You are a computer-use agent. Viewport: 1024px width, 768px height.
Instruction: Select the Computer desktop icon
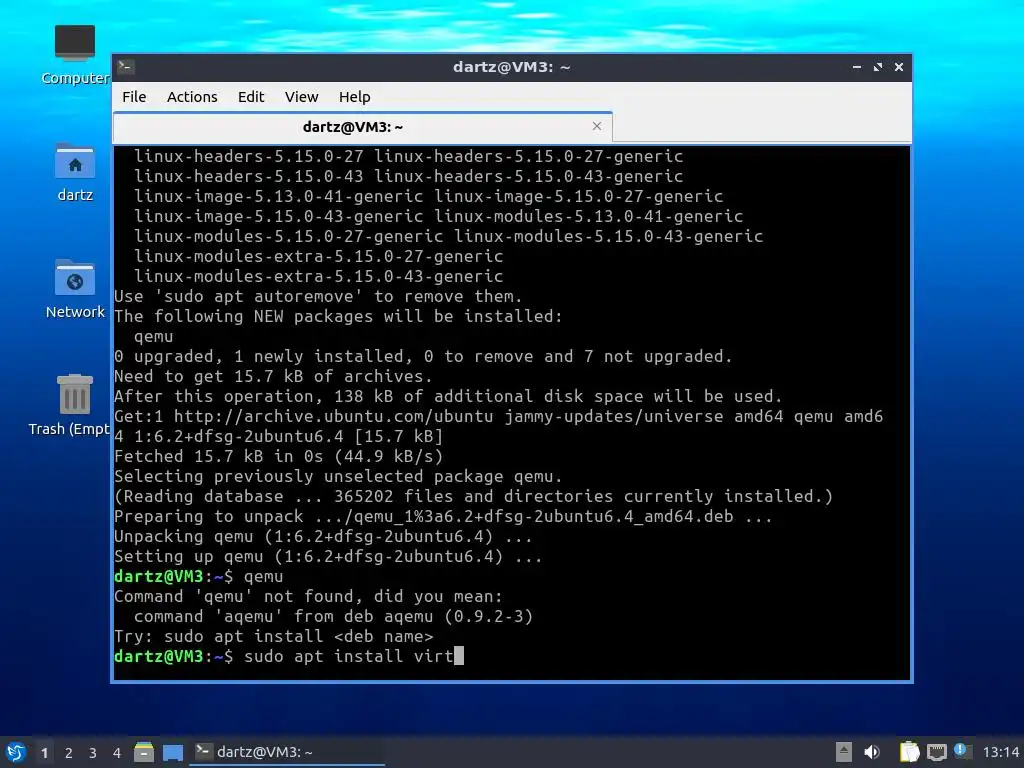point(74,55)
